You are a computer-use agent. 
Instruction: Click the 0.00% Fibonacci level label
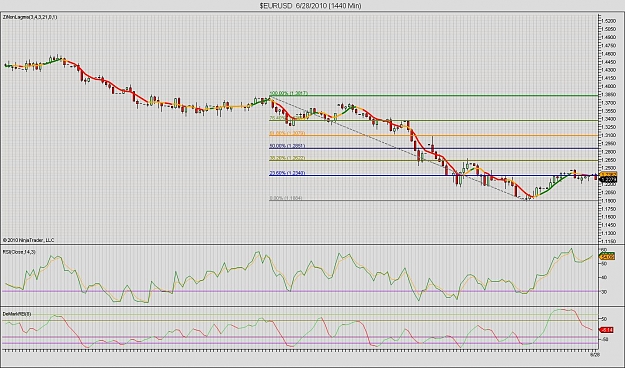[286, 198]
